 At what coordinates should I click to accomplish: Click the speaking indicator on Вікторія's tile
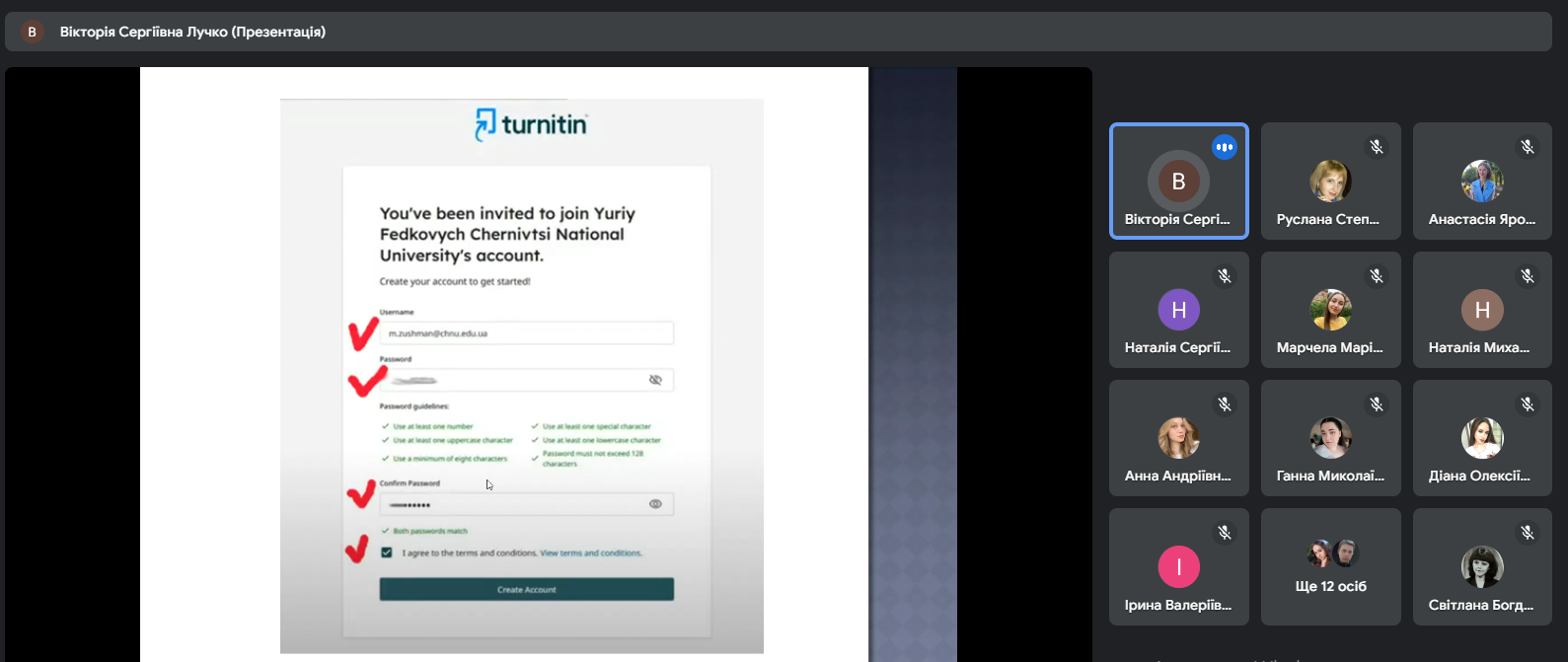(1224, 147)
